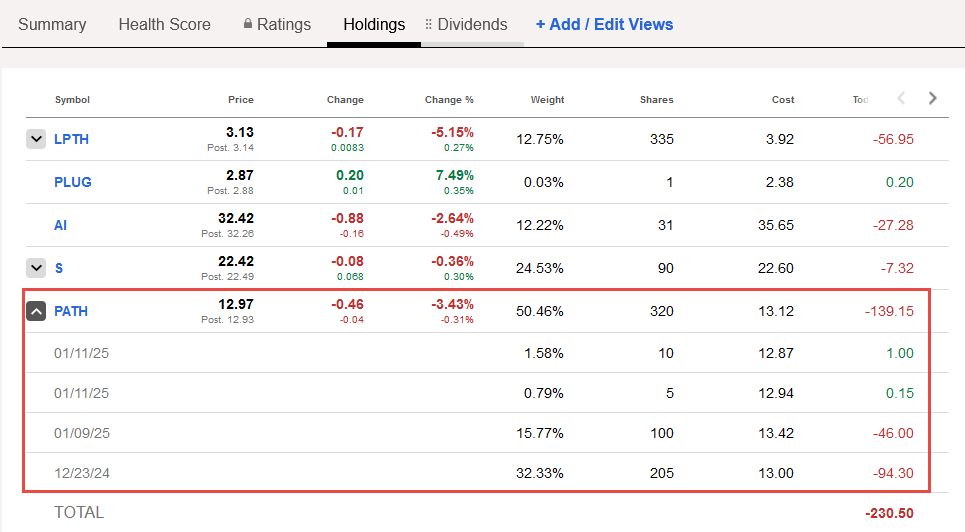Click the 32.42 price of AI
Image resolution: width=965 pixels, height=532 pixels.
click(x=236, y=219)
